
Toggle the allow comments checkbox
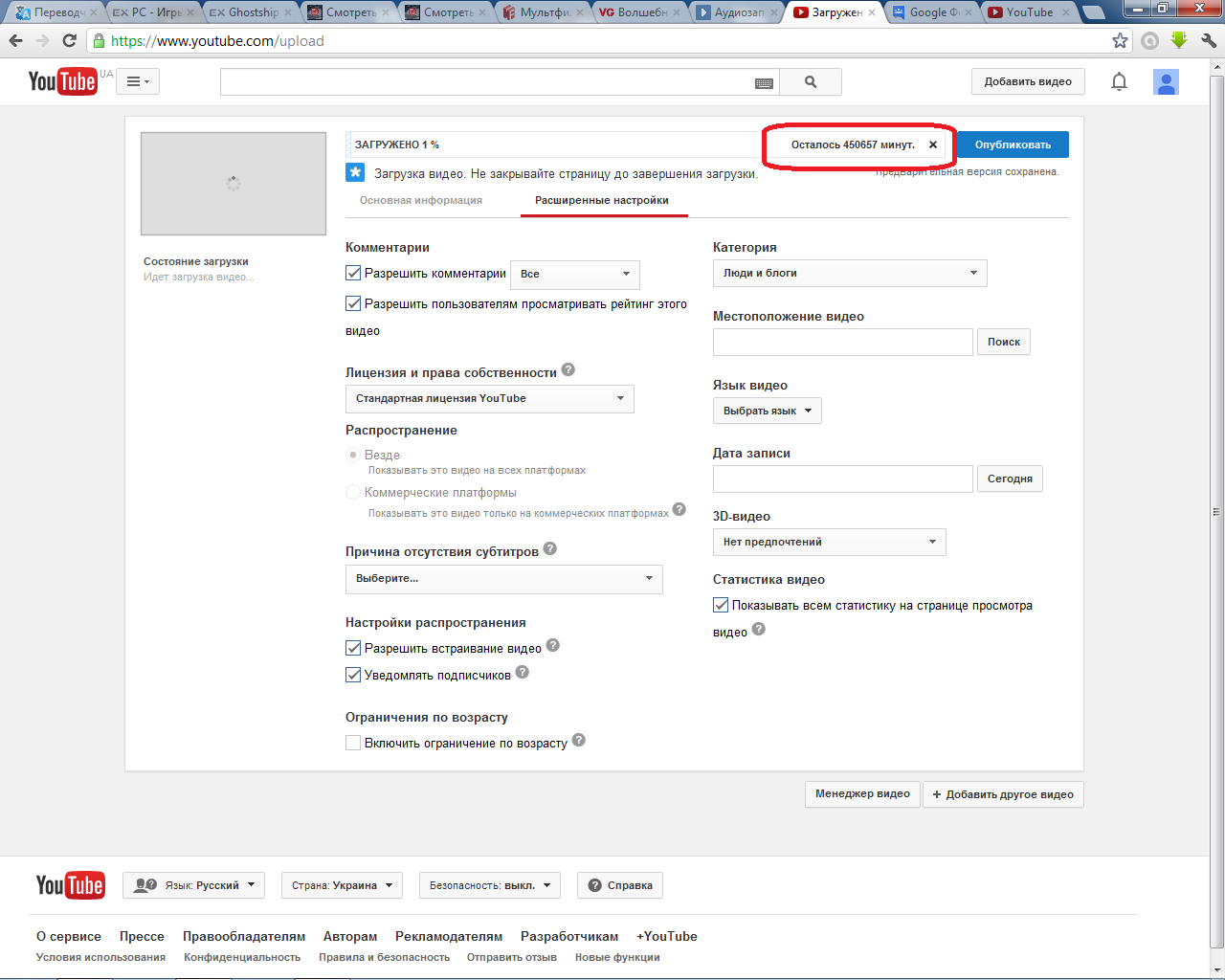point(353,273)
